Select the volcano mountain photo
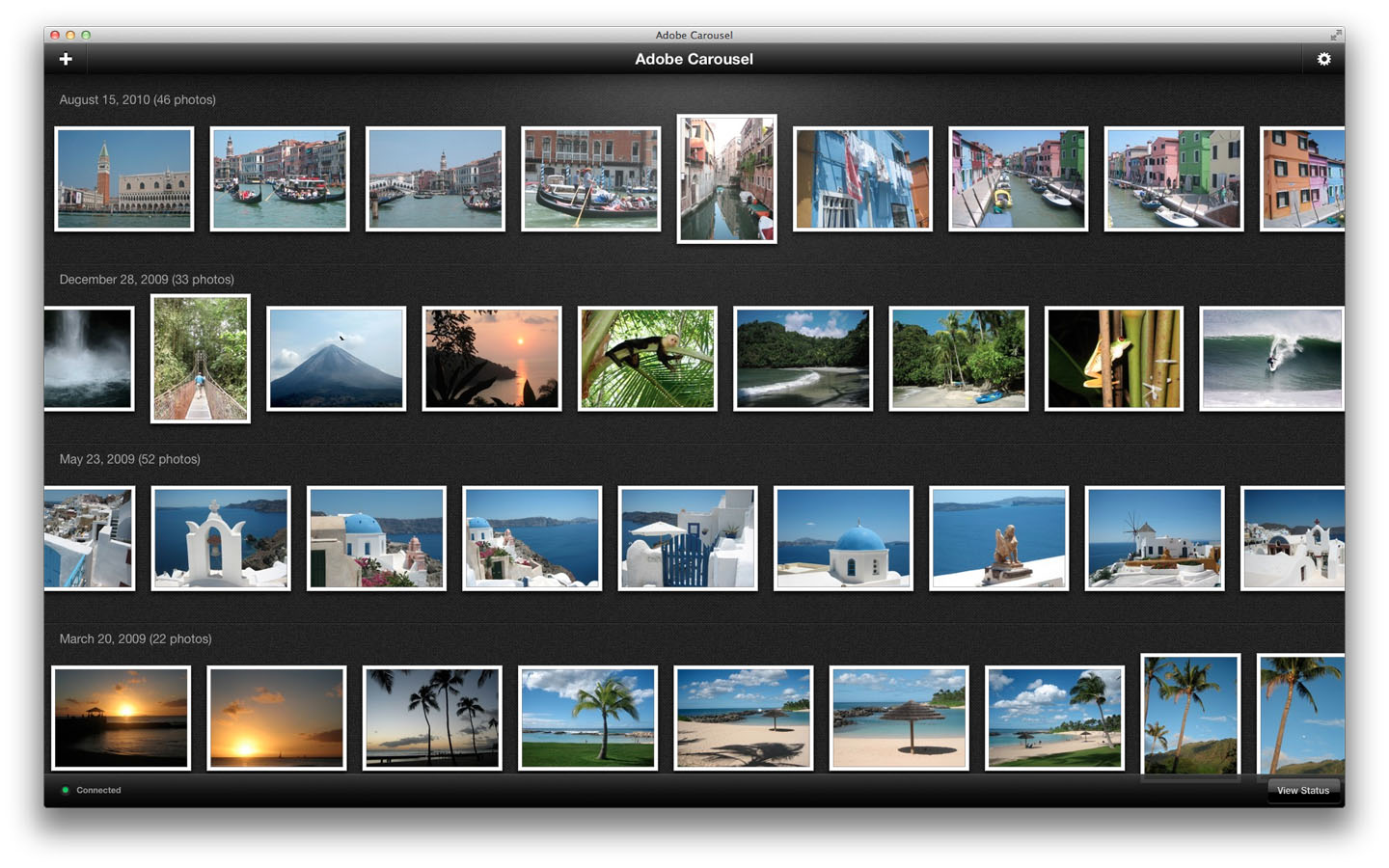Image resolution: width=1389 pixels, height=868 pixels. click(x=336, y=359)
